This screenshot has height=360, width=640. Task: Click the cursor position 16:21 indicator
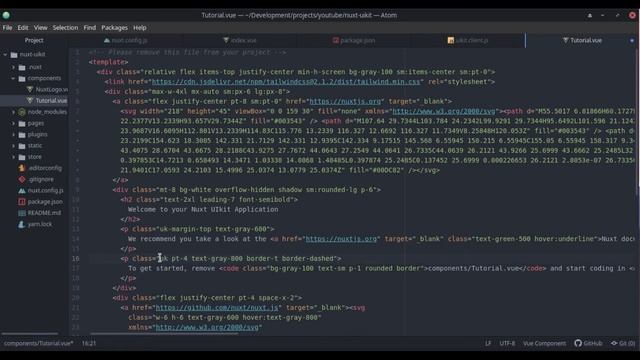click(89, 343)
